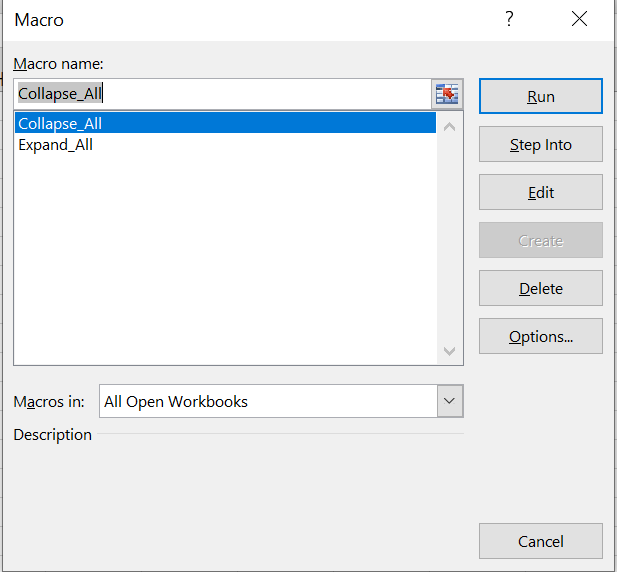Viewport: 617px width, 572px height.
Task: Close the Macro dialog with the X
Action: tap(579, 19)
